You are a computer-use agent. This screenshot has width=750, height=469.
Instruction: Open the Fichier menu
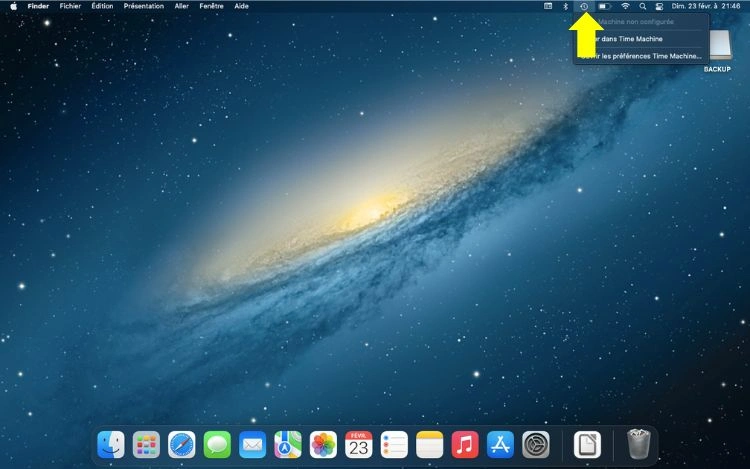(70, 6)
